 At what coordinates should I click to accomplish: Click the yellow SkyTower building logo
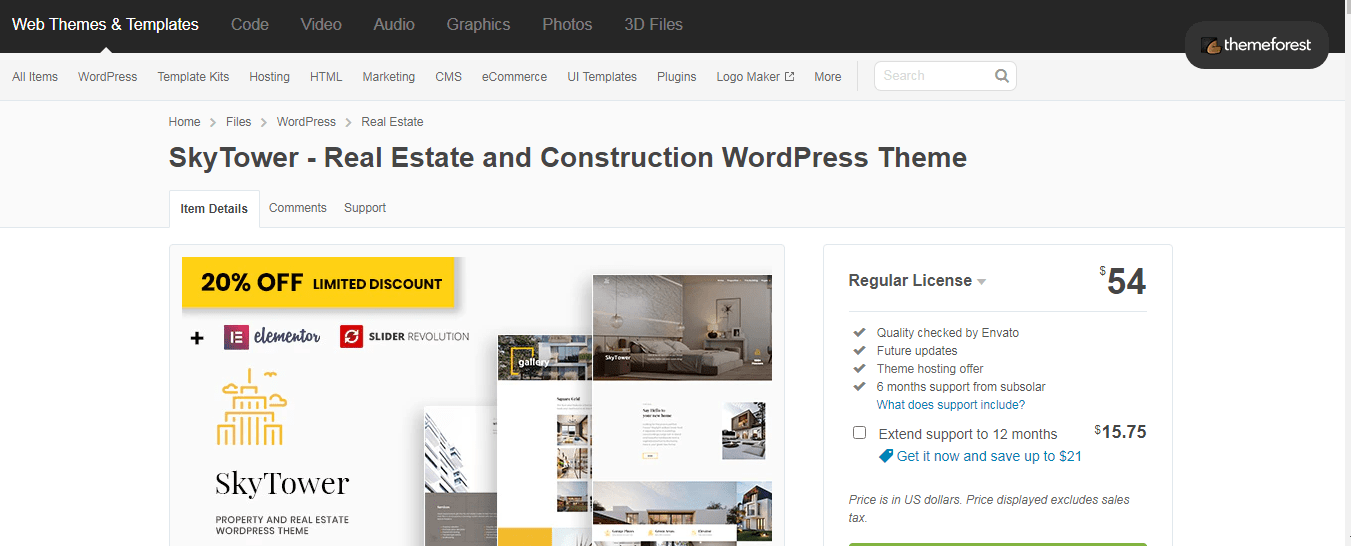click(251, 407)
